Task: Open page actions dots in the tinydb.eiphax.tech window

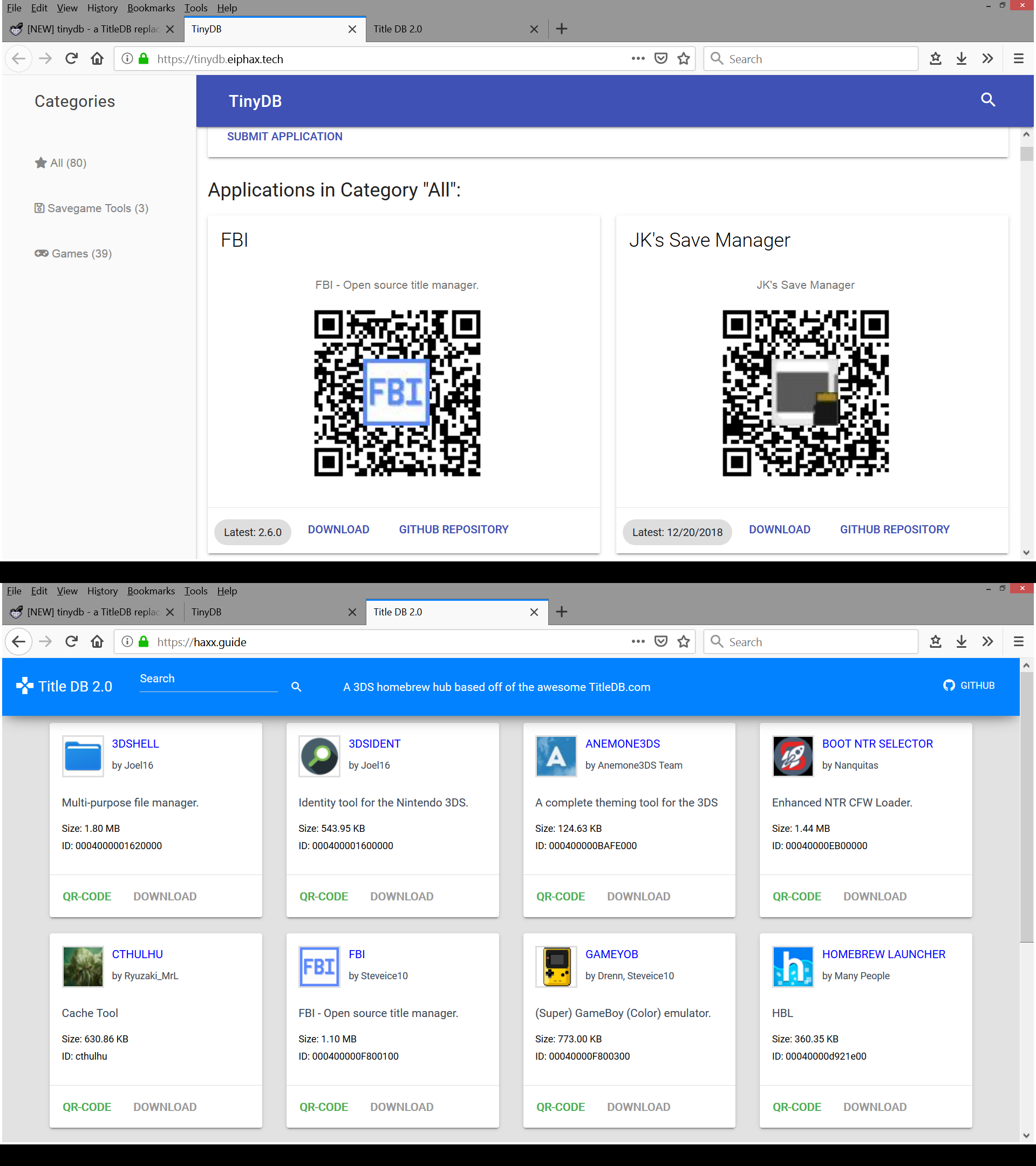Action: point(638,59)
